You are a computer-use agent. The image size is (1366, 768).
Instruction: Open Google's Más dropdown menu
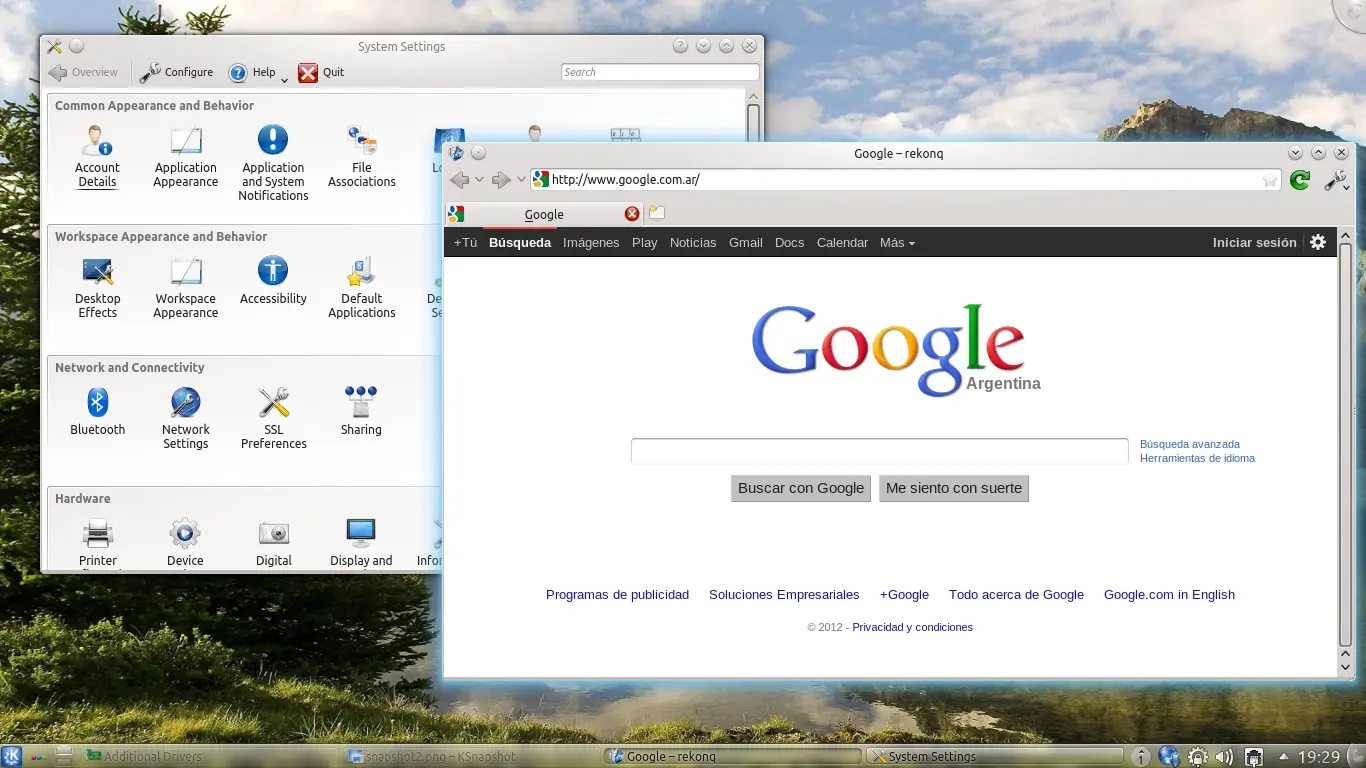coord(897,242)
